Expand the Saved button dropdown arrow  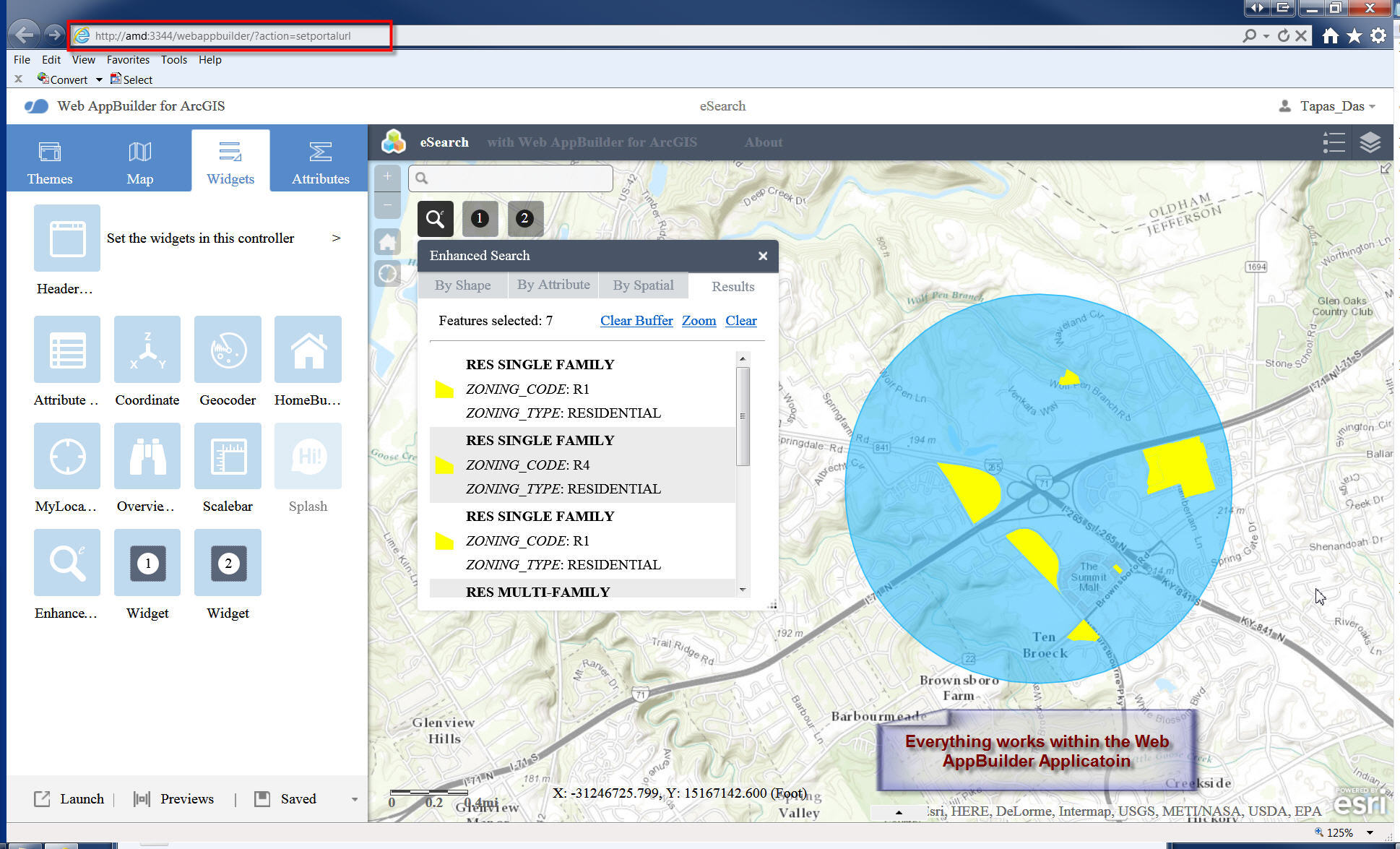354,799
